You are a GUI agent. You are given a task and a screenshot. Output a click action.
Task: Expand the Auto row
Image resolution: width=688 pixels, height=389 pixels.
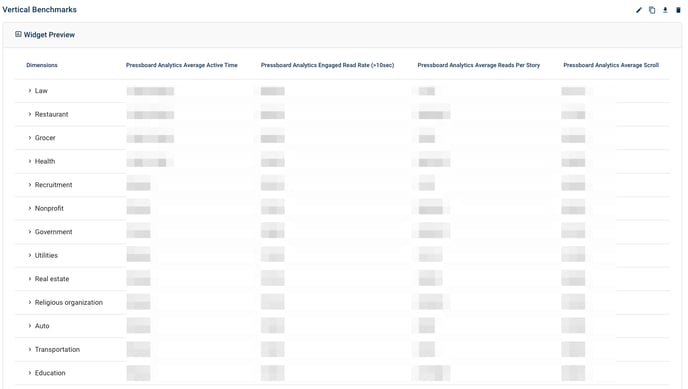[x=30, y=326]
